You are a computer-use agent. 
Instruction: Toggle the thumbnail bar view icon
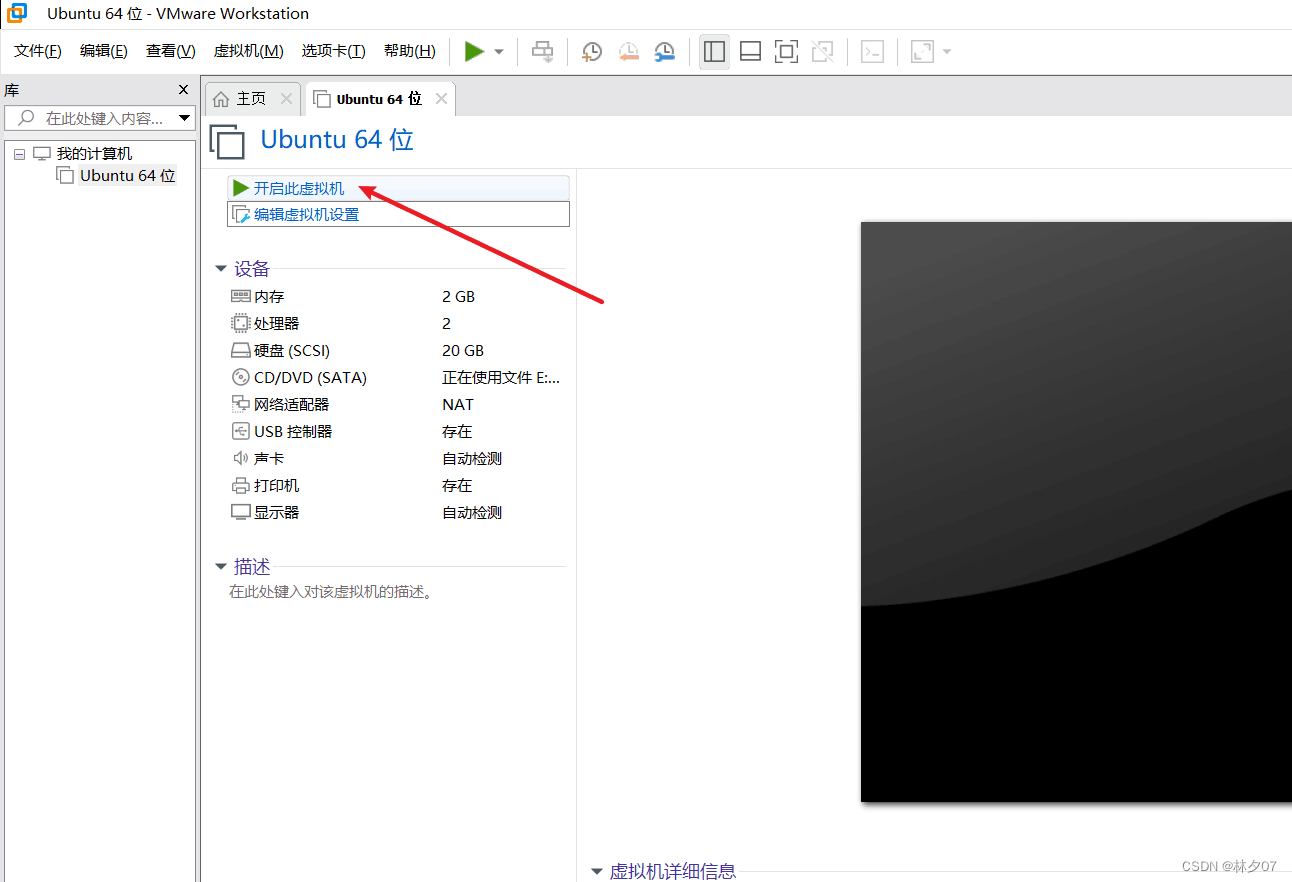click(x=751, y=51)
